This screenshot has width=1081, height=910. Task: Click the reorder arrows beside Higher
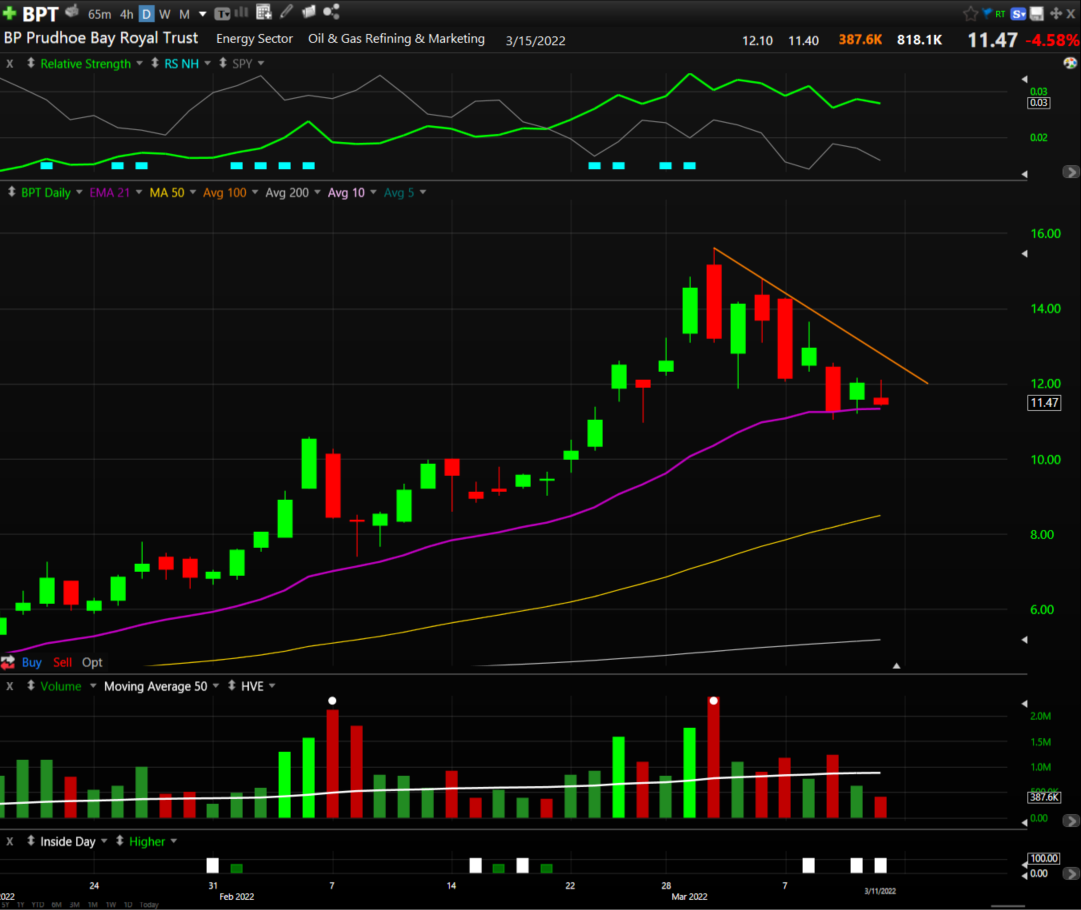click(120, 841)
